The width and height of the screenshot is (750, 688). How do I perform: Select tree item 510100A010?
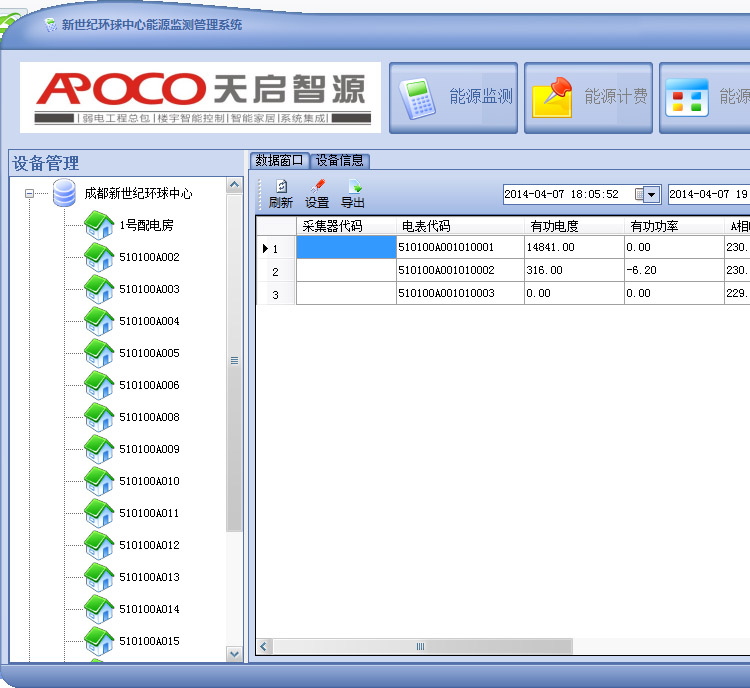[x=149, y=481]
